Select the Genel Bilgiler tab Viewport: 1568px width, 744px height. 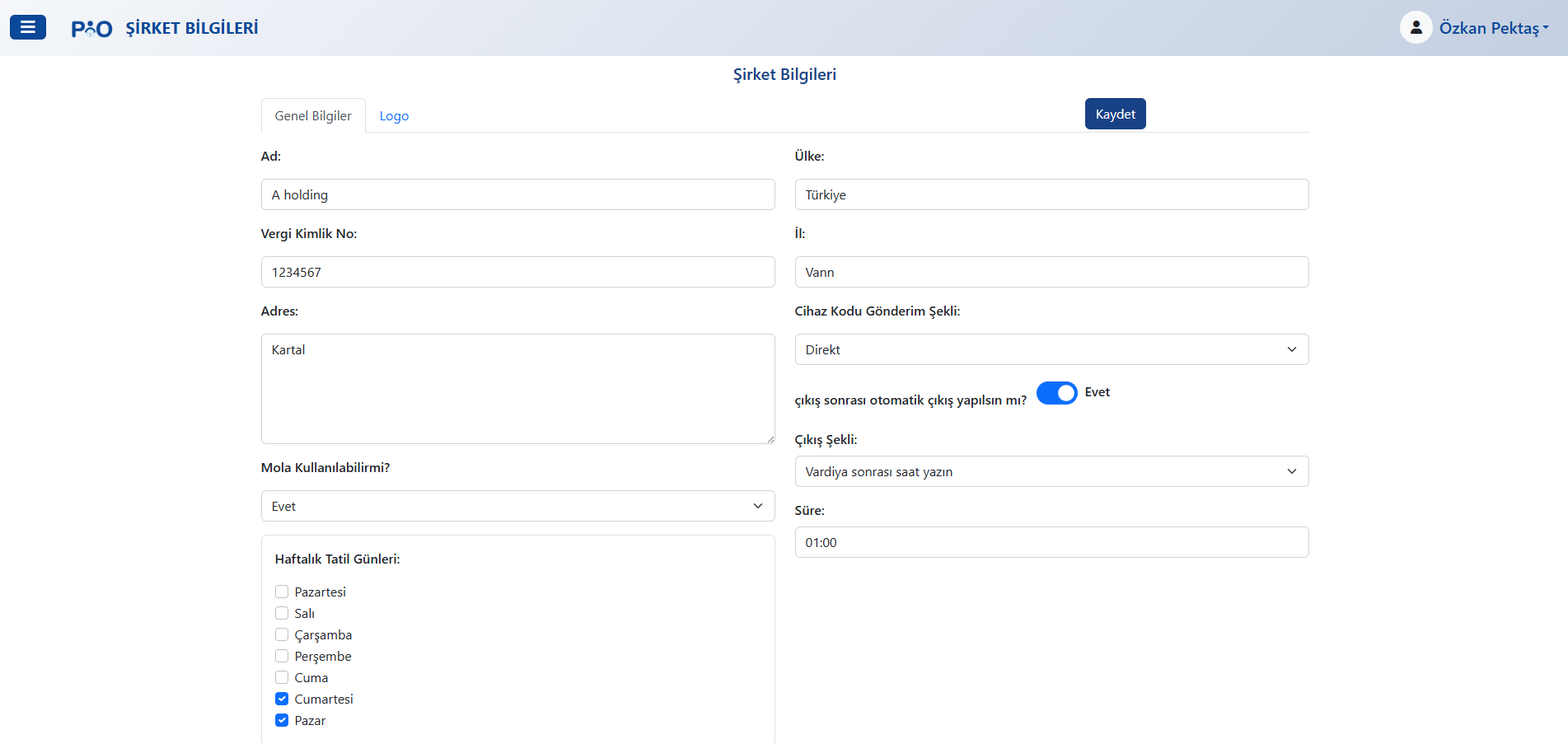tap(313, 116)
